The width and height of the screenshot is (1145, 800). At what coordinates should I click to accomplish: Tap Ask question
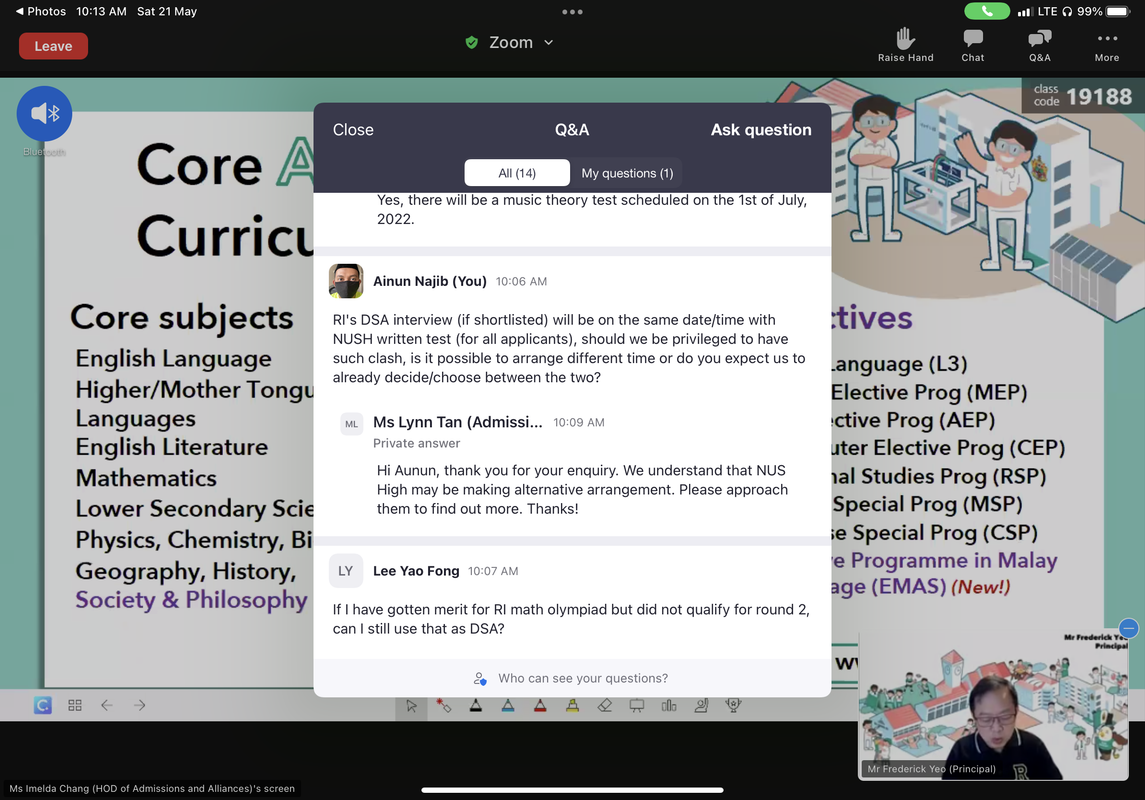tap(761, 130)
